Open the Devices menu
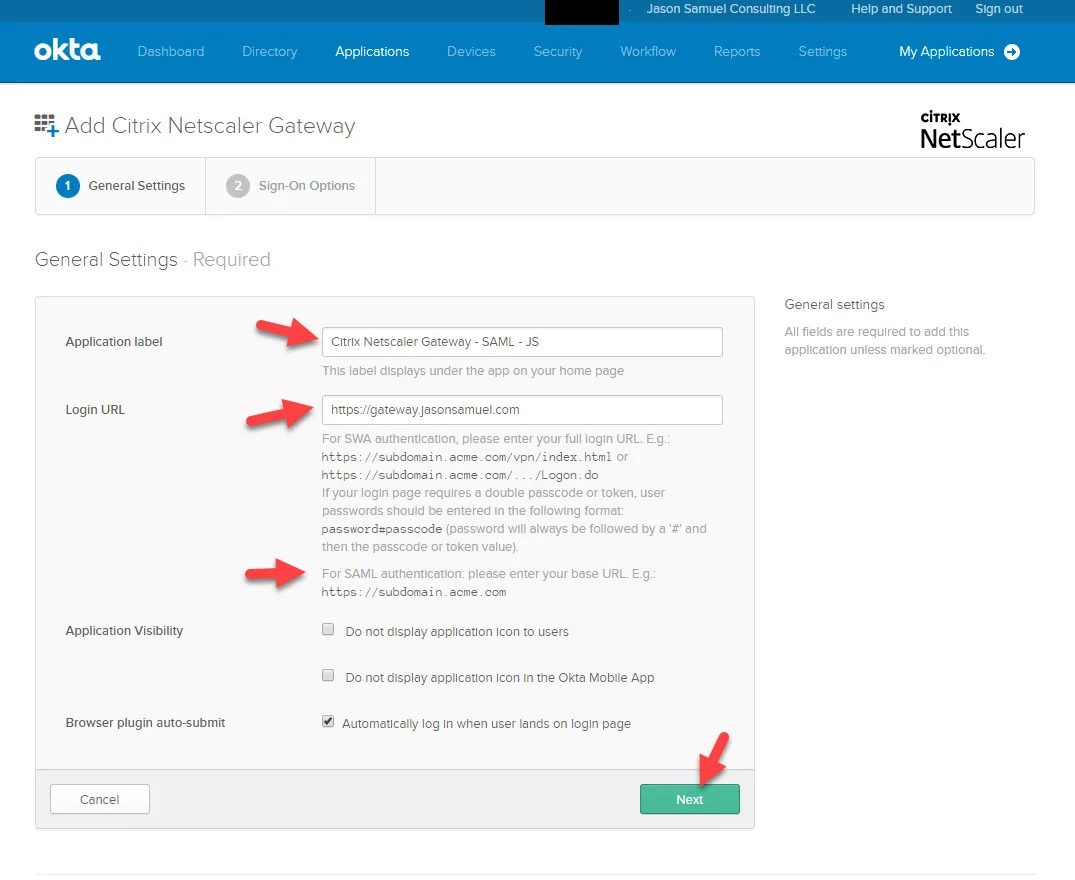The width and height of the screenshot is (1075, 880). (x=471, y=51)
